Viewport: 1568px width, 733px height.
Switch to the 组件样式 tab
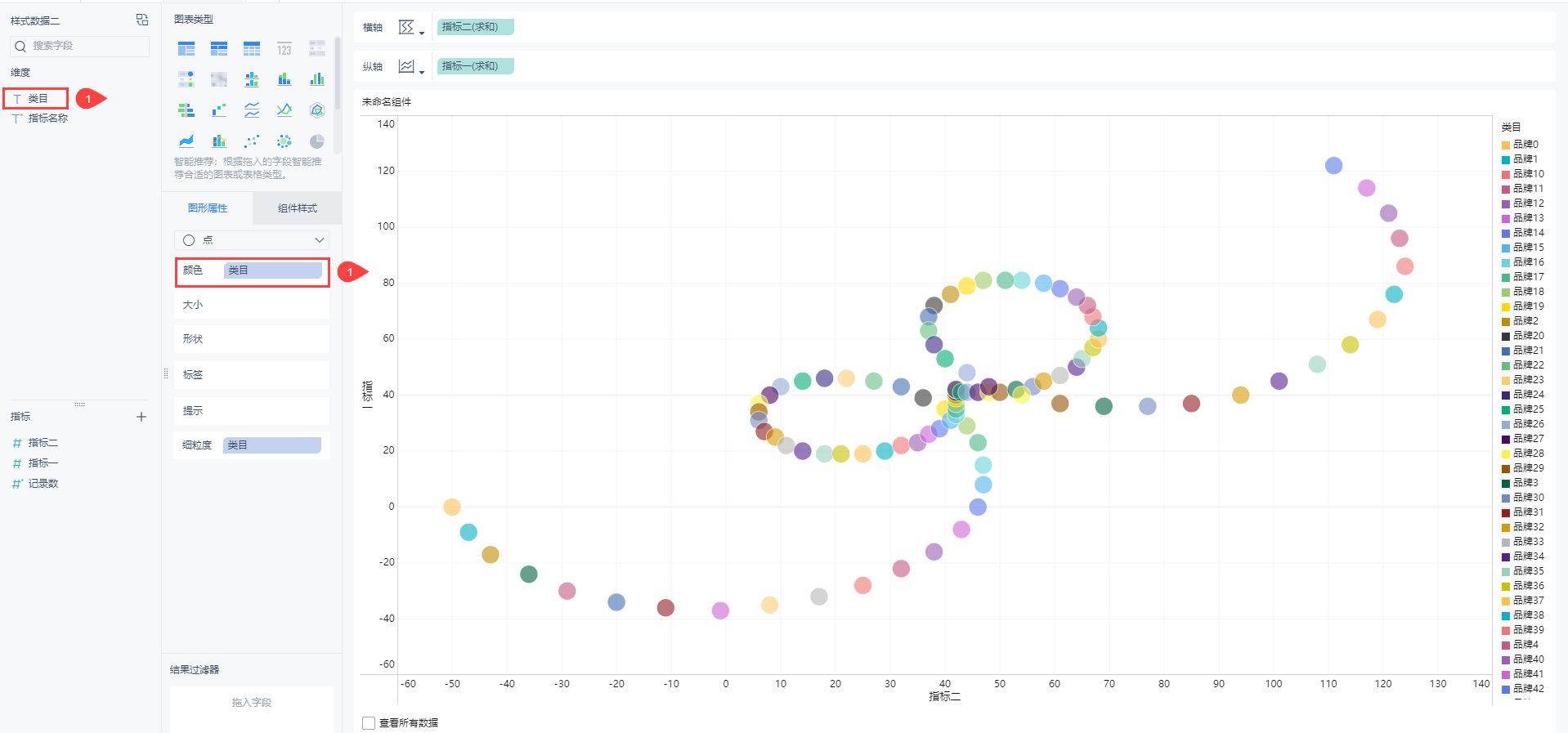[x=298, y=208]
